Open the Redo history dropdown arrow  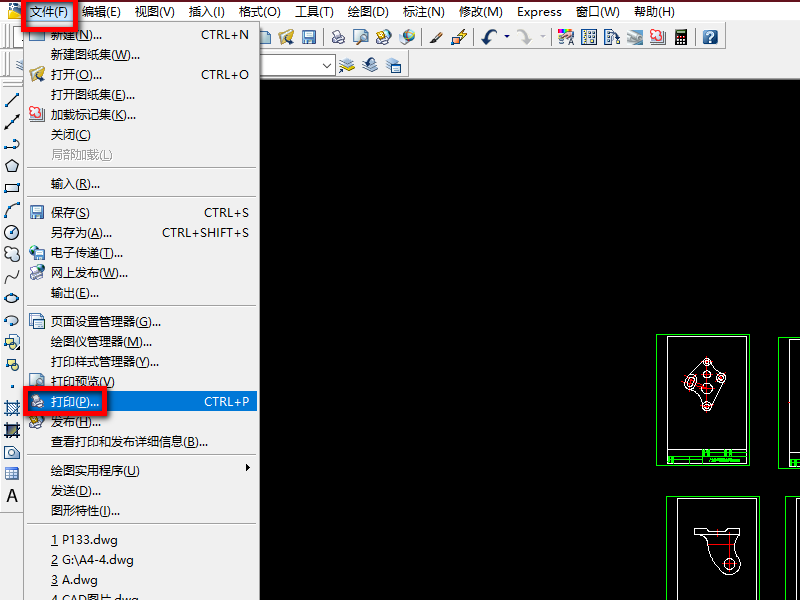point(542,37)
